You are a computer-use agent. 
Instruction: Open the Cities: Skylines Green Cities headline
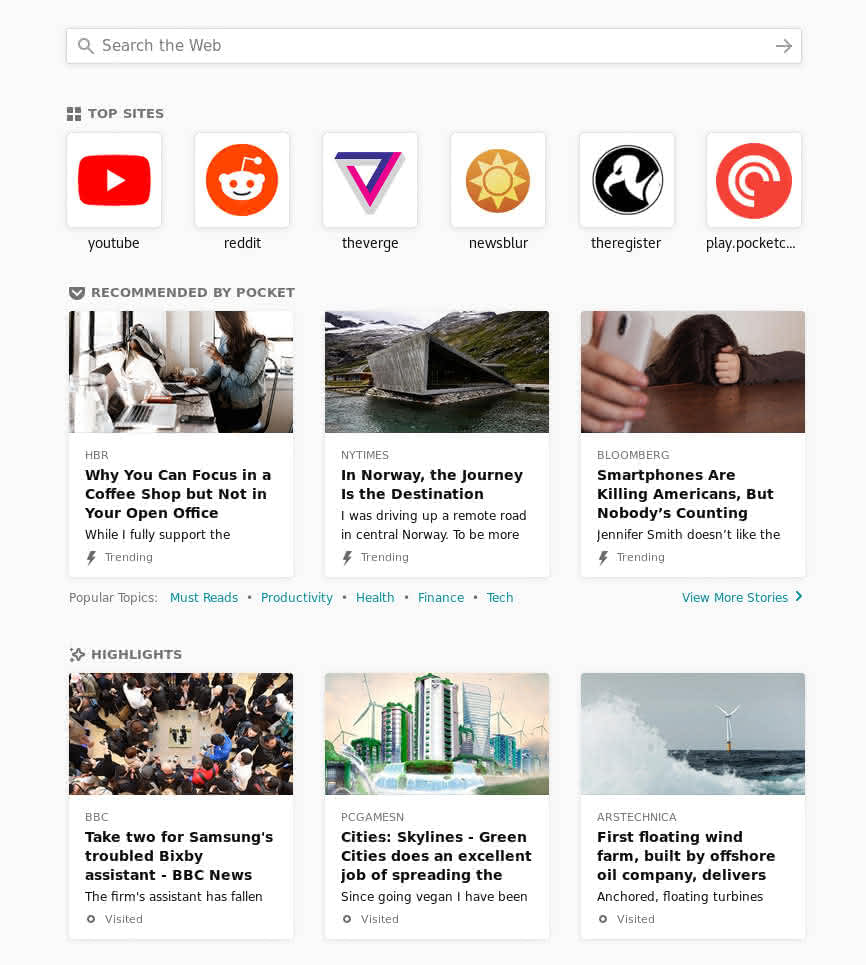coord(436,856)
